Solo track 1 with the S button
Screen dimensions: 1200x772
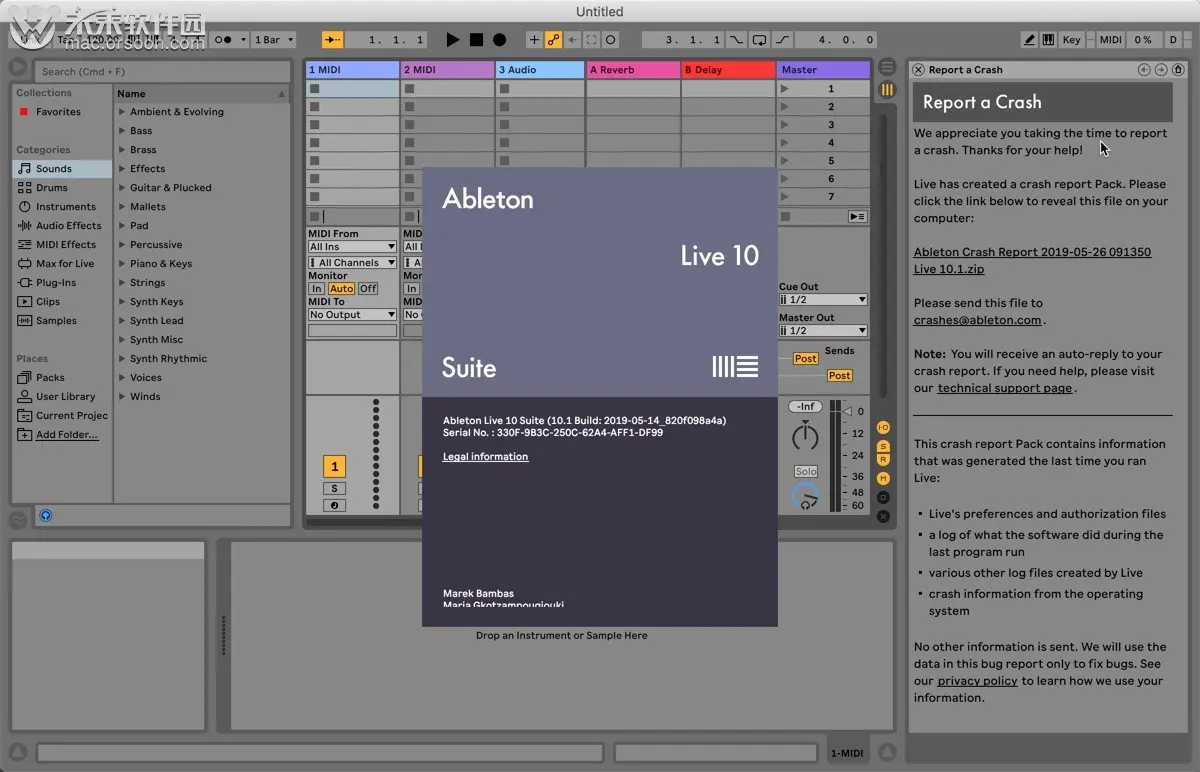click(x=334, y=489)
